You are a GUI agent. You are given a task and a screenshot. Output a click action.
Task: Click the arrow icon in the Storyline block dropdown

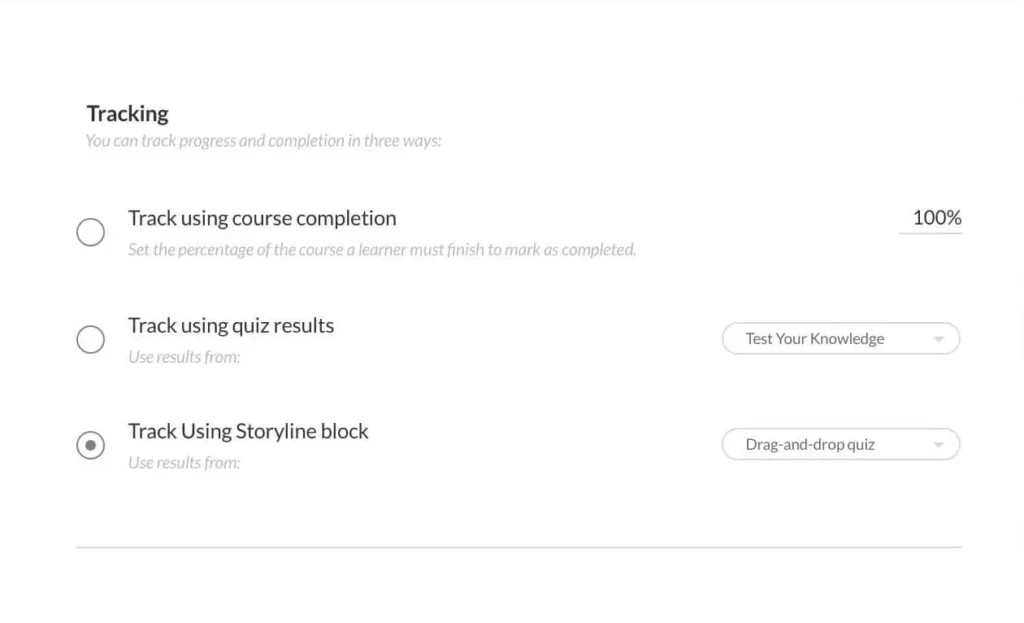pos(938,446)
